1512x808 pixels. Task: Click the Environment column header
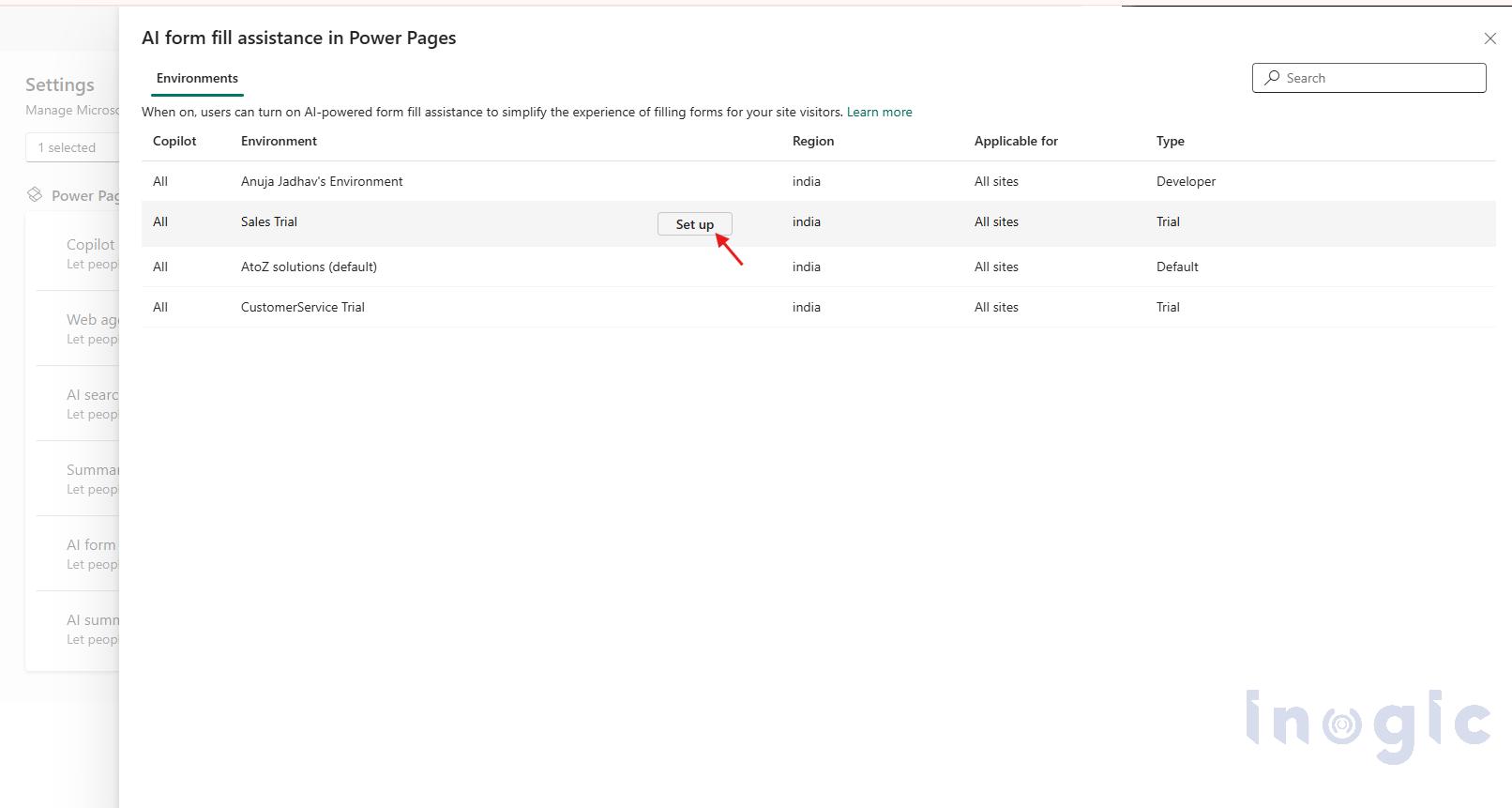(279, 141)
